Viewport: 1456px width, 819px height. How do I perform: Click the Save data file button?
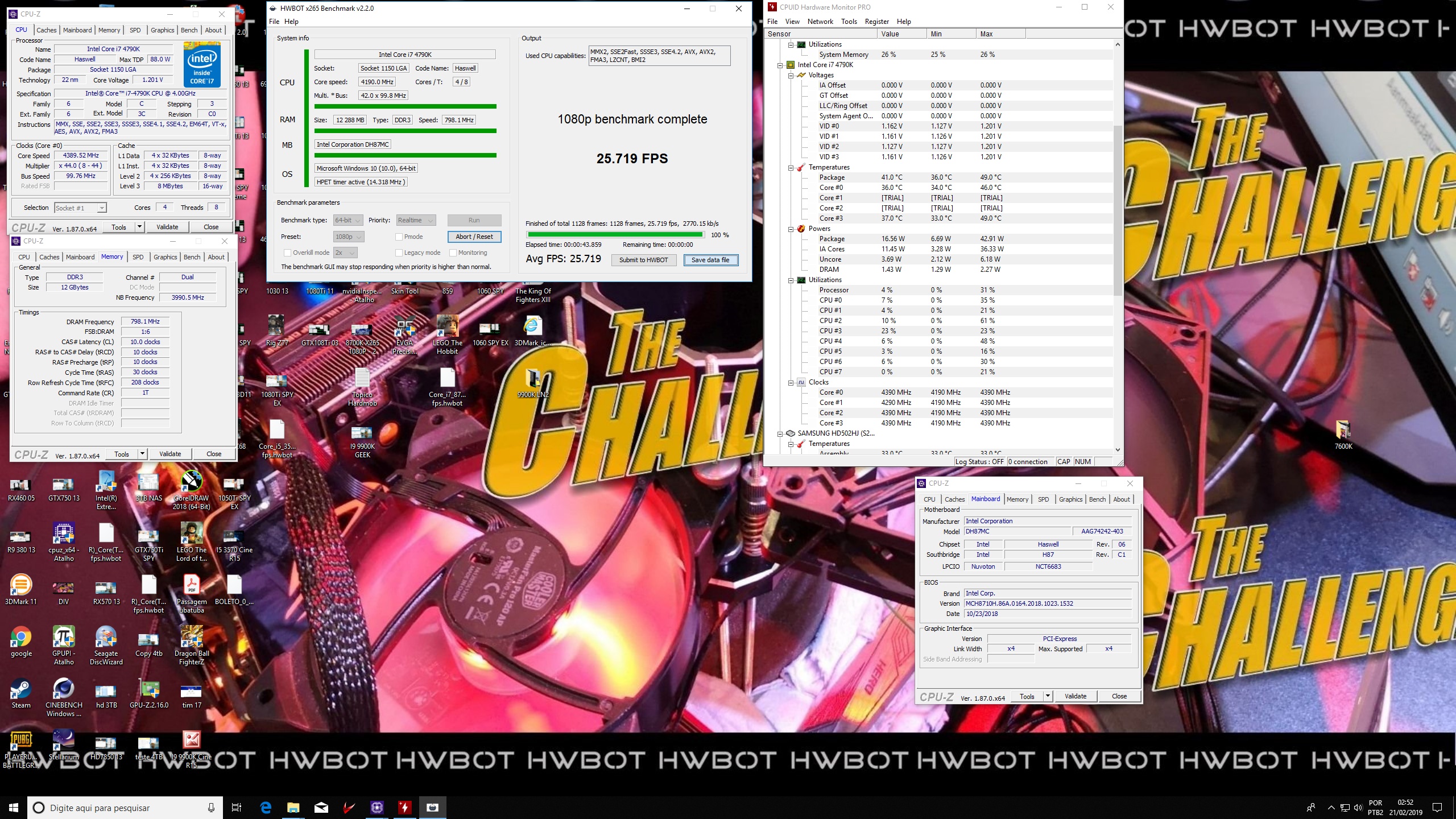click(710, 260)
